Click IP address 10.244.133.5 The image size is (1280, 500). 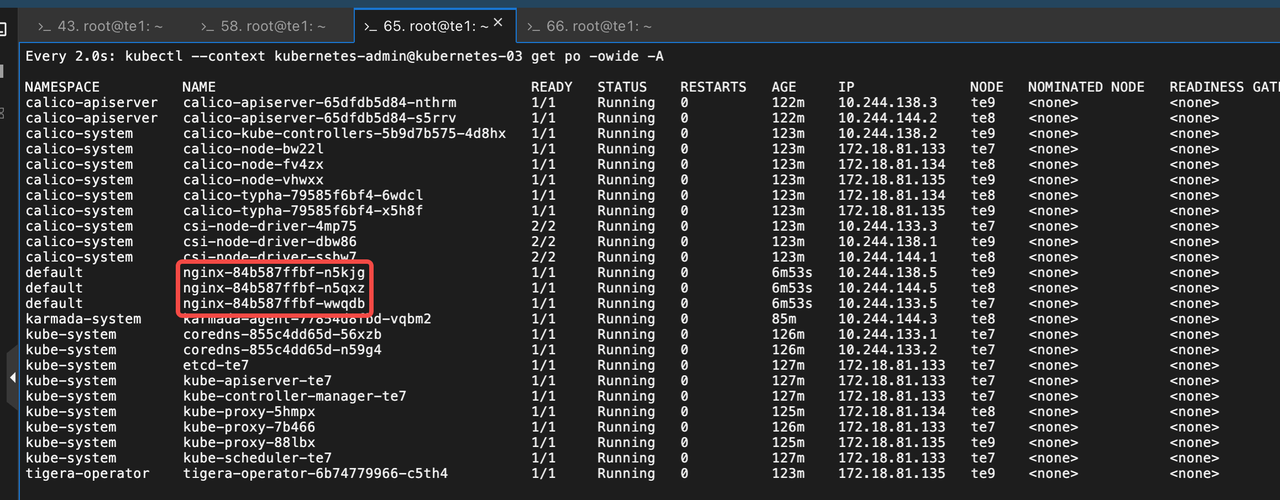click(x=888, y=303)
